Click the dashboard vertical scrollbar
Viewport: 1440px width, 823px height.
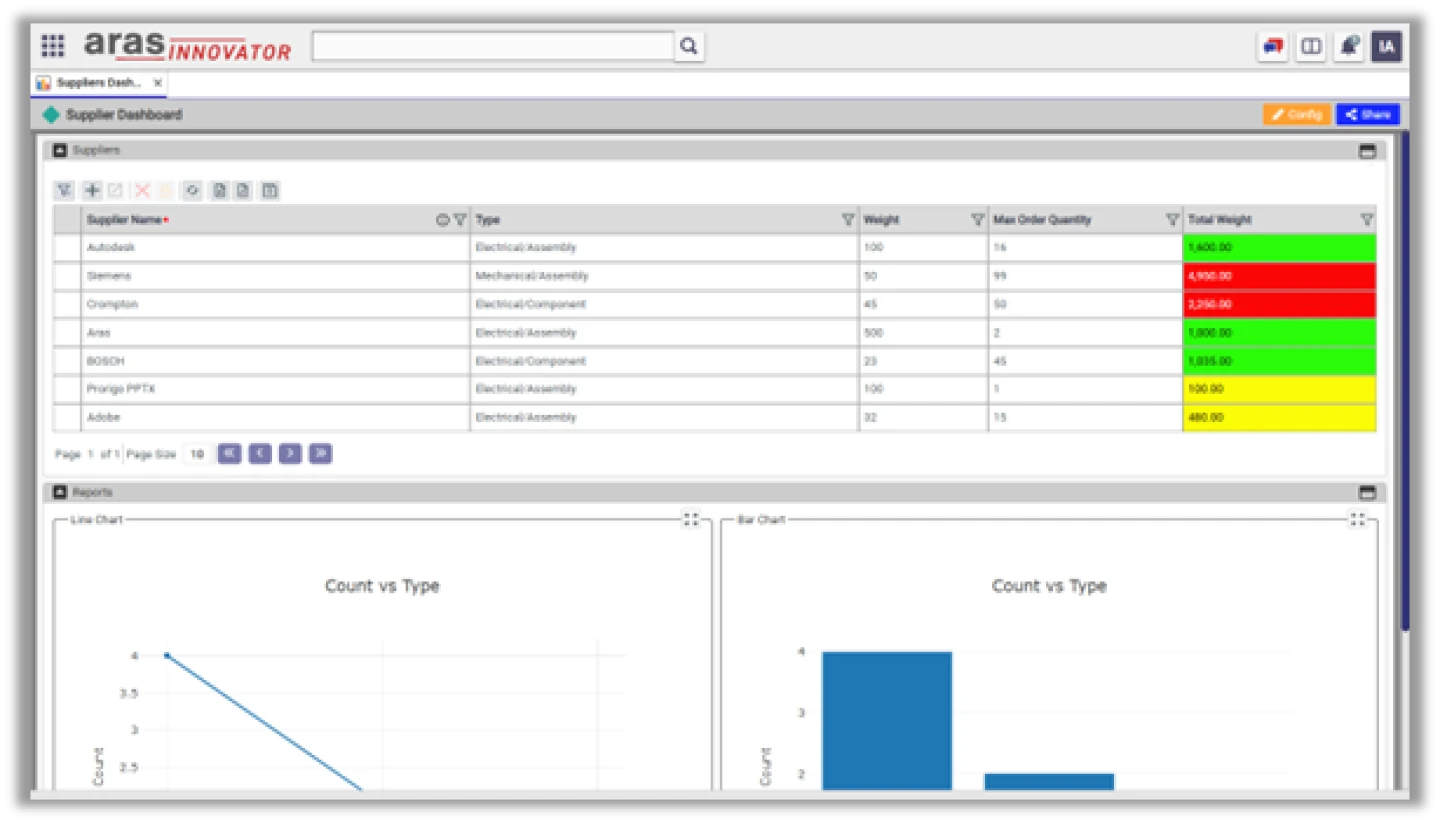[x=1405, y=380]
